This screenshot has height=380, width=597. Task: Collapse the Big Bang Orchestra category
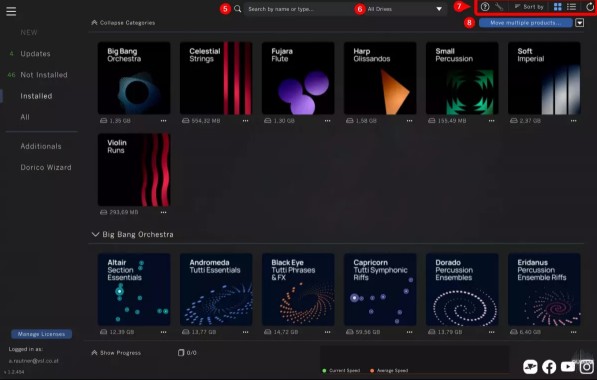(x=95, y=234)
